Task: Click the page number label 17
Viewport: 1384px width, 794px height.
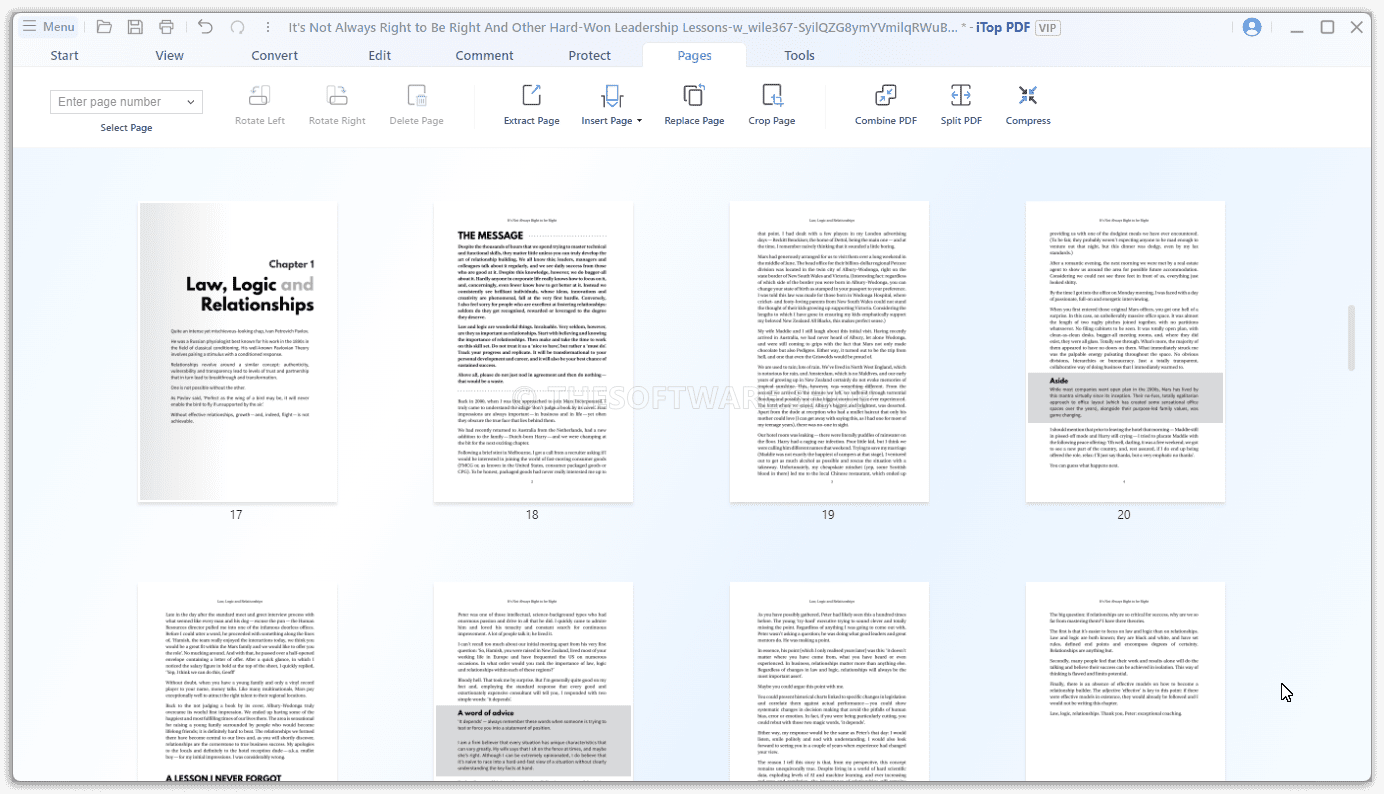Action: point(236,515)
